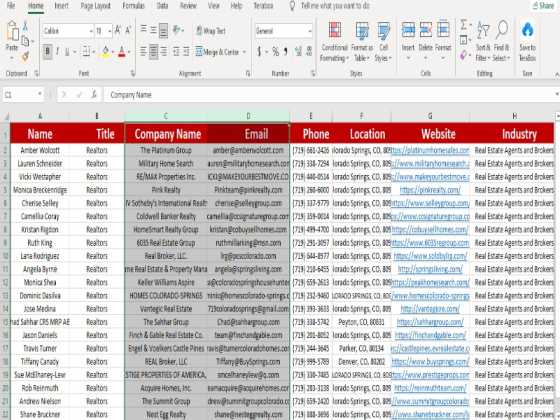Open the font name dropdown
The height and width of the screenshot is (420, 560).
pos(91,31)
